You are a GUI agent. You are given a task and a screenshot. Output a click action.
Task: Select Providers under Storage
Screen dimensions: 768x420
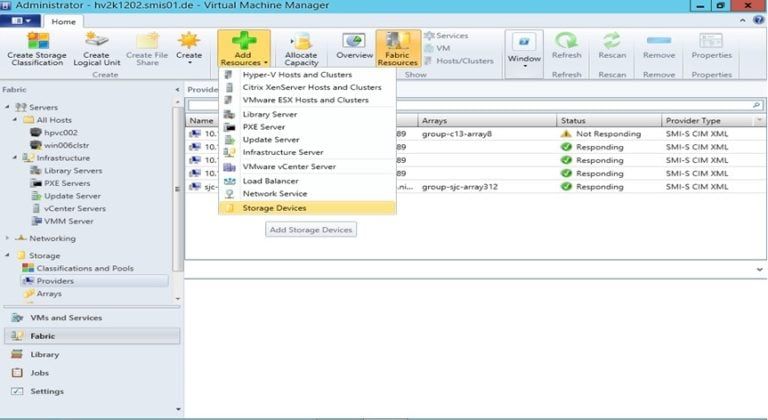tap(94, 281)
